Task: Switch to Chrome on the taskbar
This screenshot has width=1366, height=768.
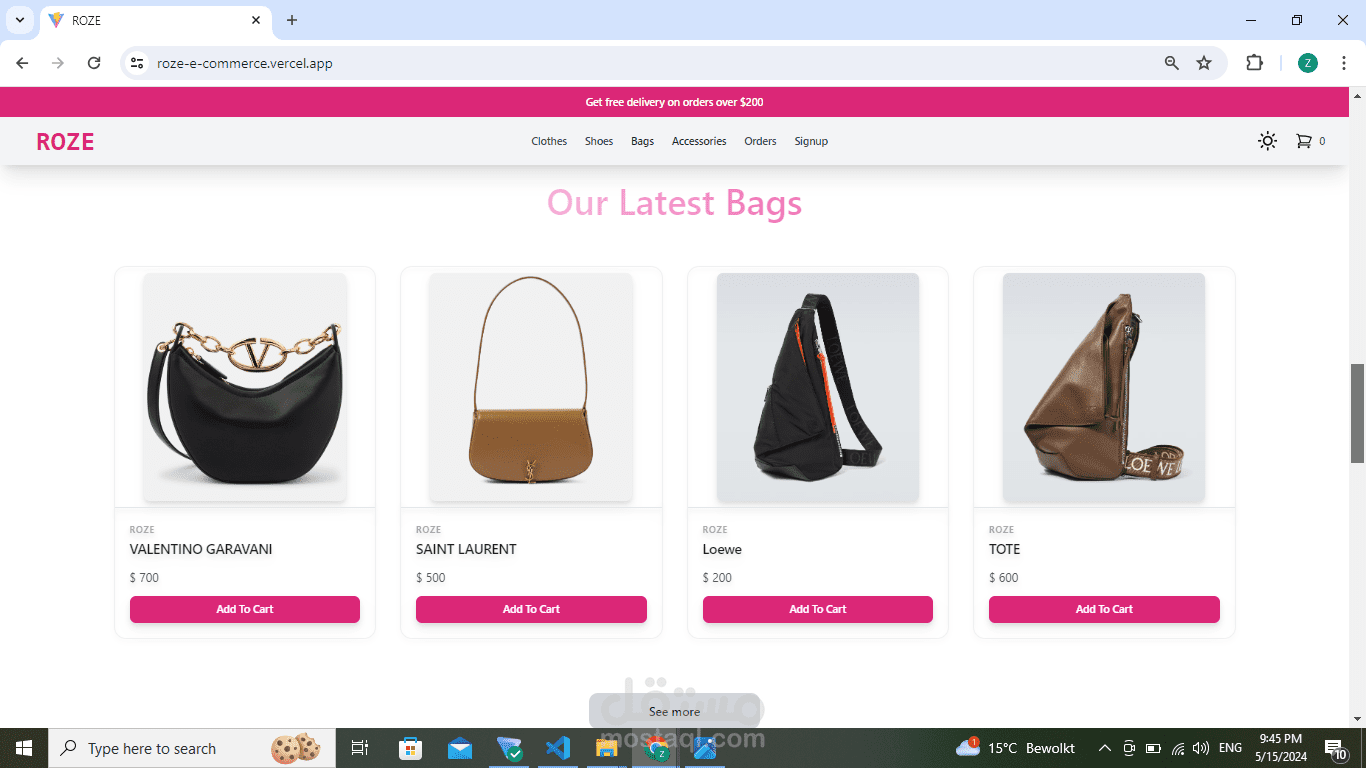Action: 656,748
